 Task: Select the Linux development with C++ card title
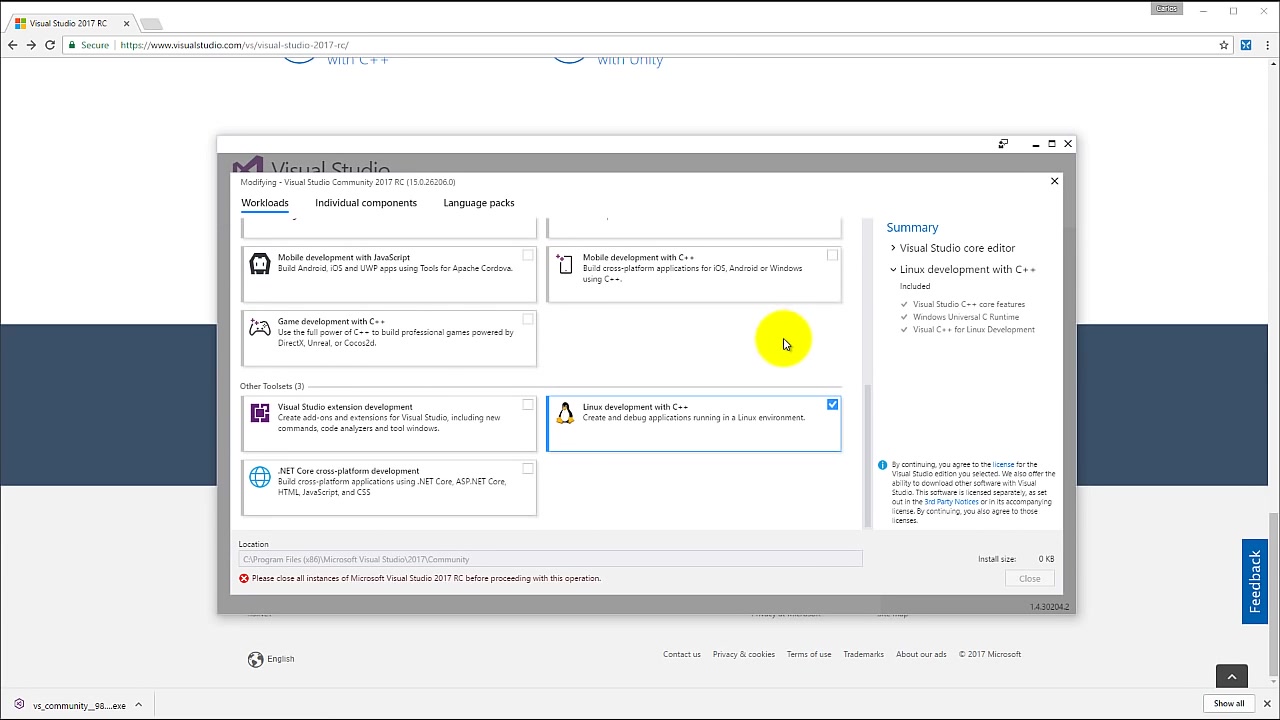click(635, 407)
